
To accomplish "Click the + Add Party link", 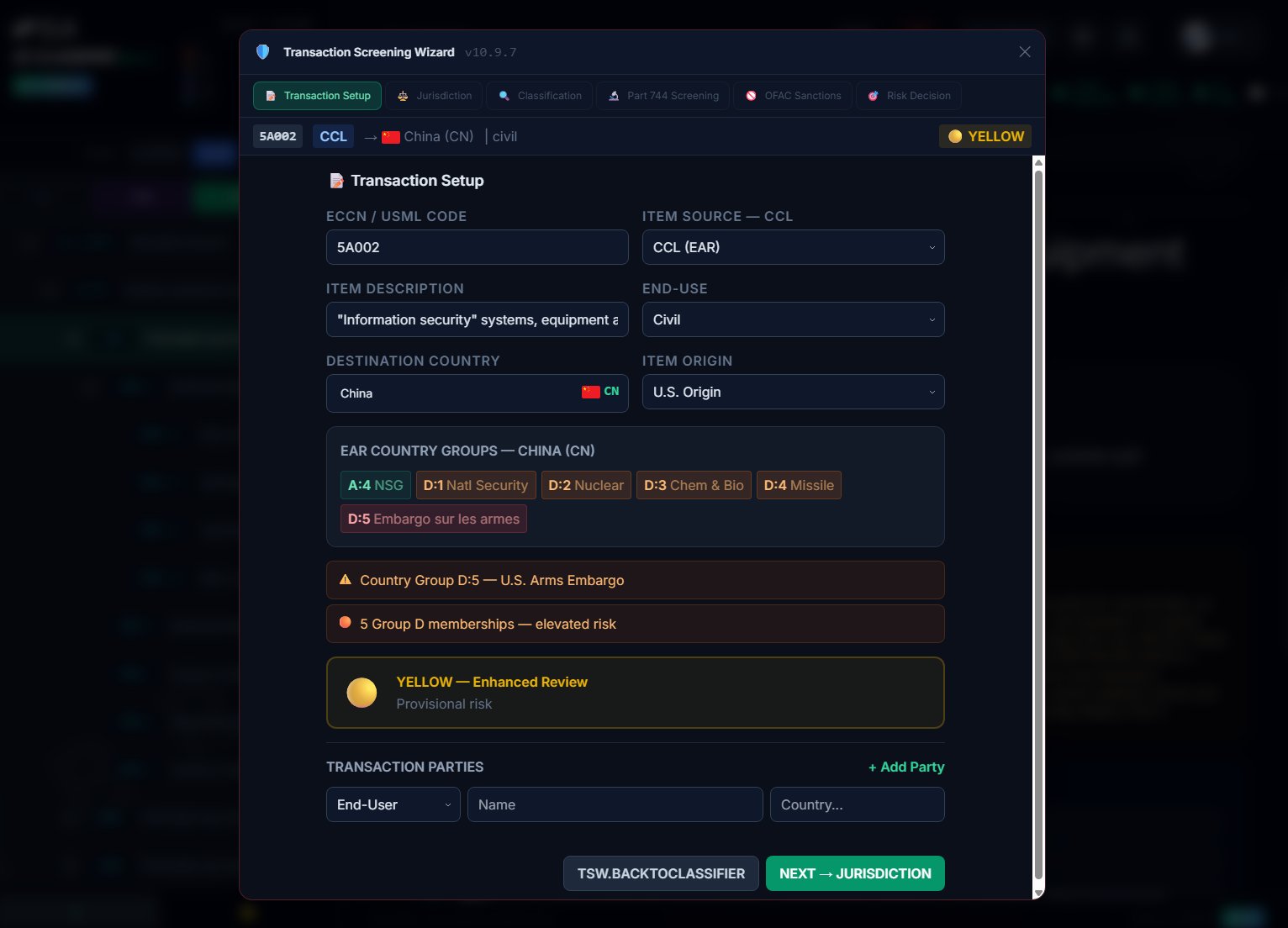I will click(x=905, y=767).
